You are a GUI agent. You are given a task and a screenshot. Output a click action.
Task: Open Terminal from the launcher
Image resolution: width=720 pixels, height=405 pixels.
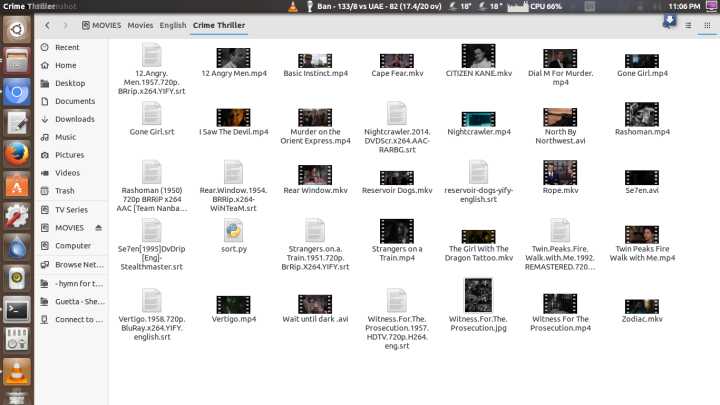tap(17, 310)
